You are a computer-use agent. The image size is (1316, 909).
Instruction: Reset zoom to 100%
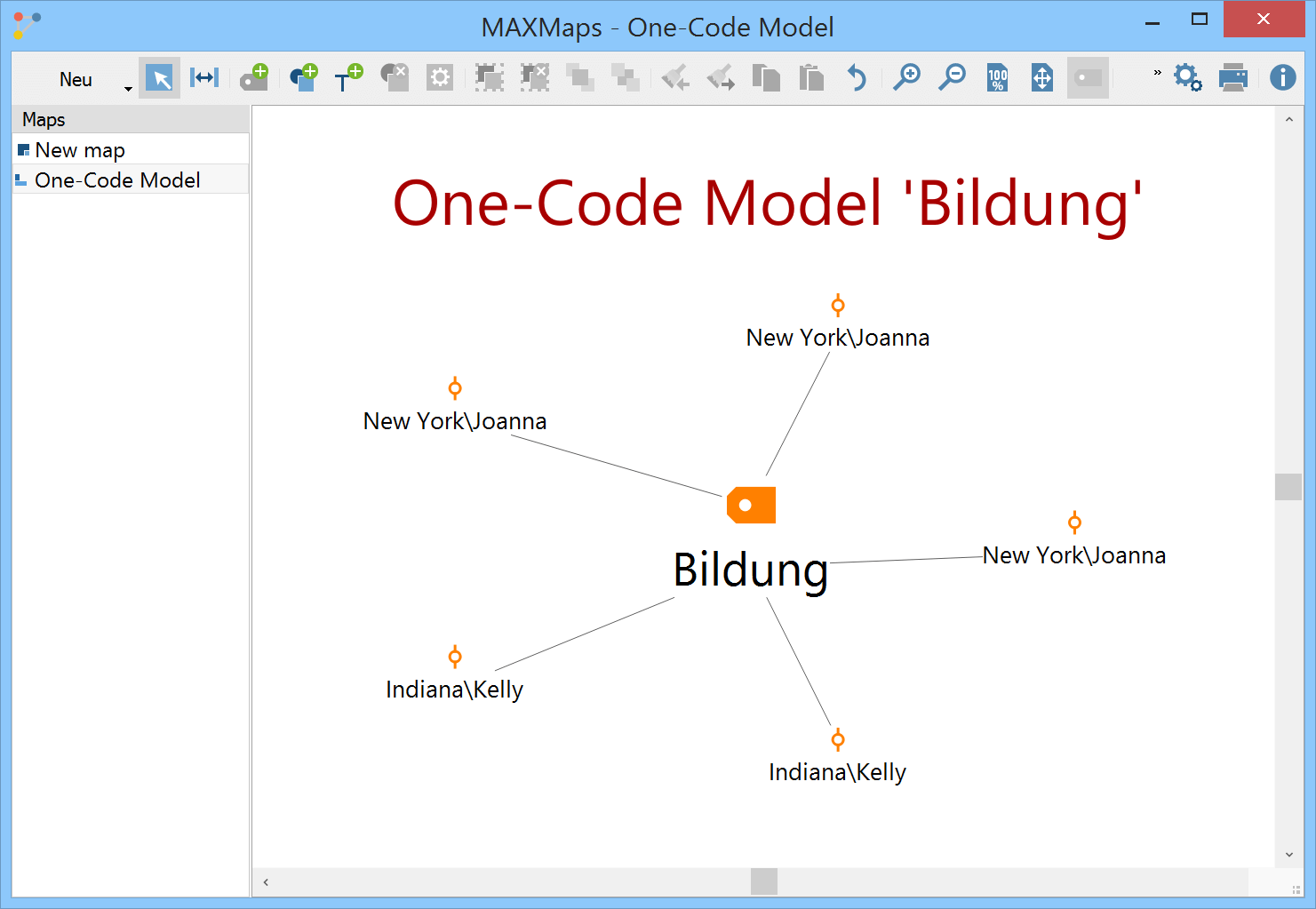pos(997,78)
